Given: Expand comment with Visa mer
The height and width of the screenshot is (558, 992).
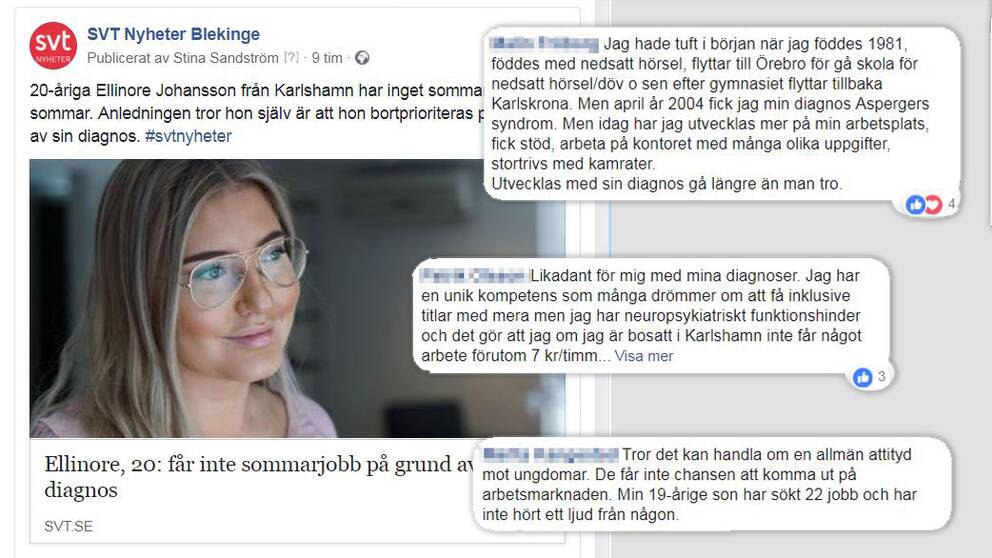Looking at the screenshot, I should tap(643, 356).
